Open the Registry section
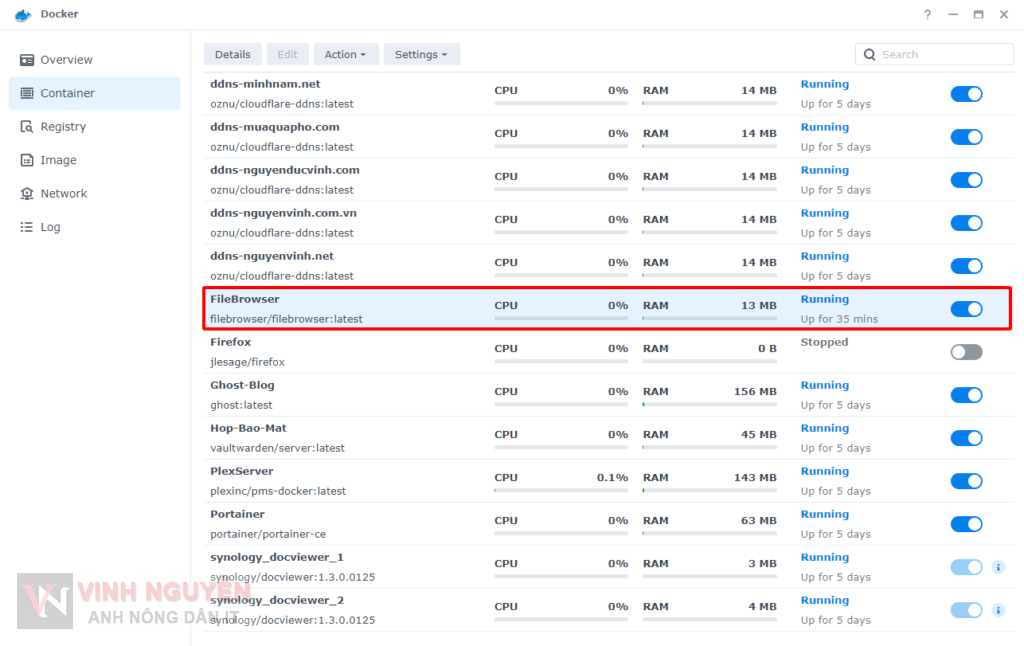The image size is (1024, 646). pyautogui.click(x=63, y=126)
